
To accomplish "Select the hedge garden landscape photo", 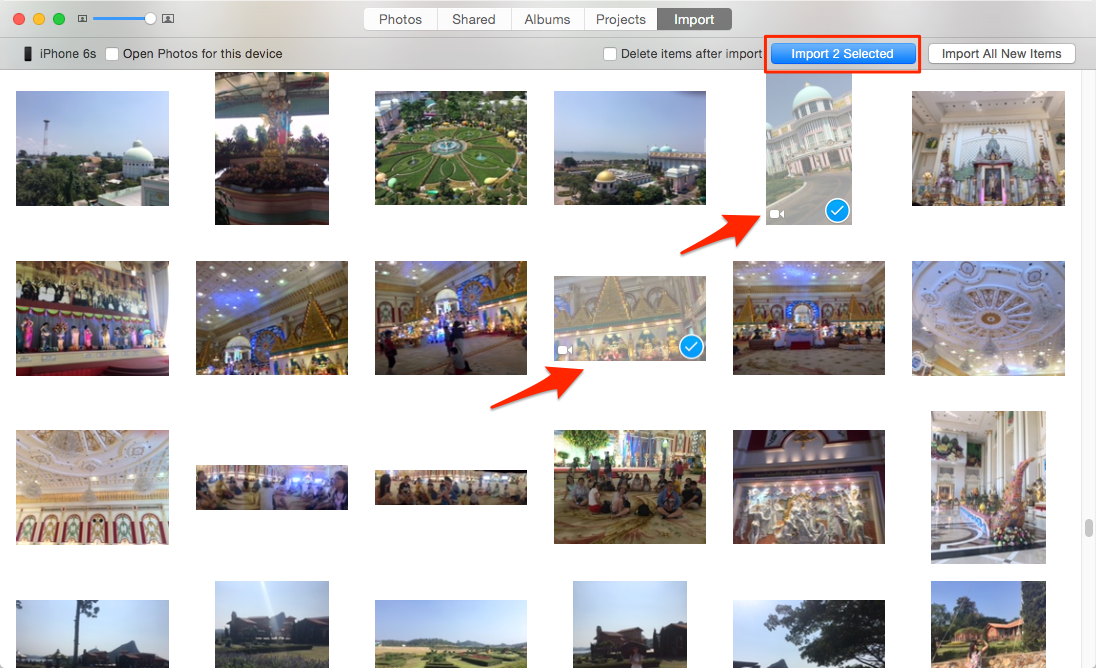I will tap(451, 634).
